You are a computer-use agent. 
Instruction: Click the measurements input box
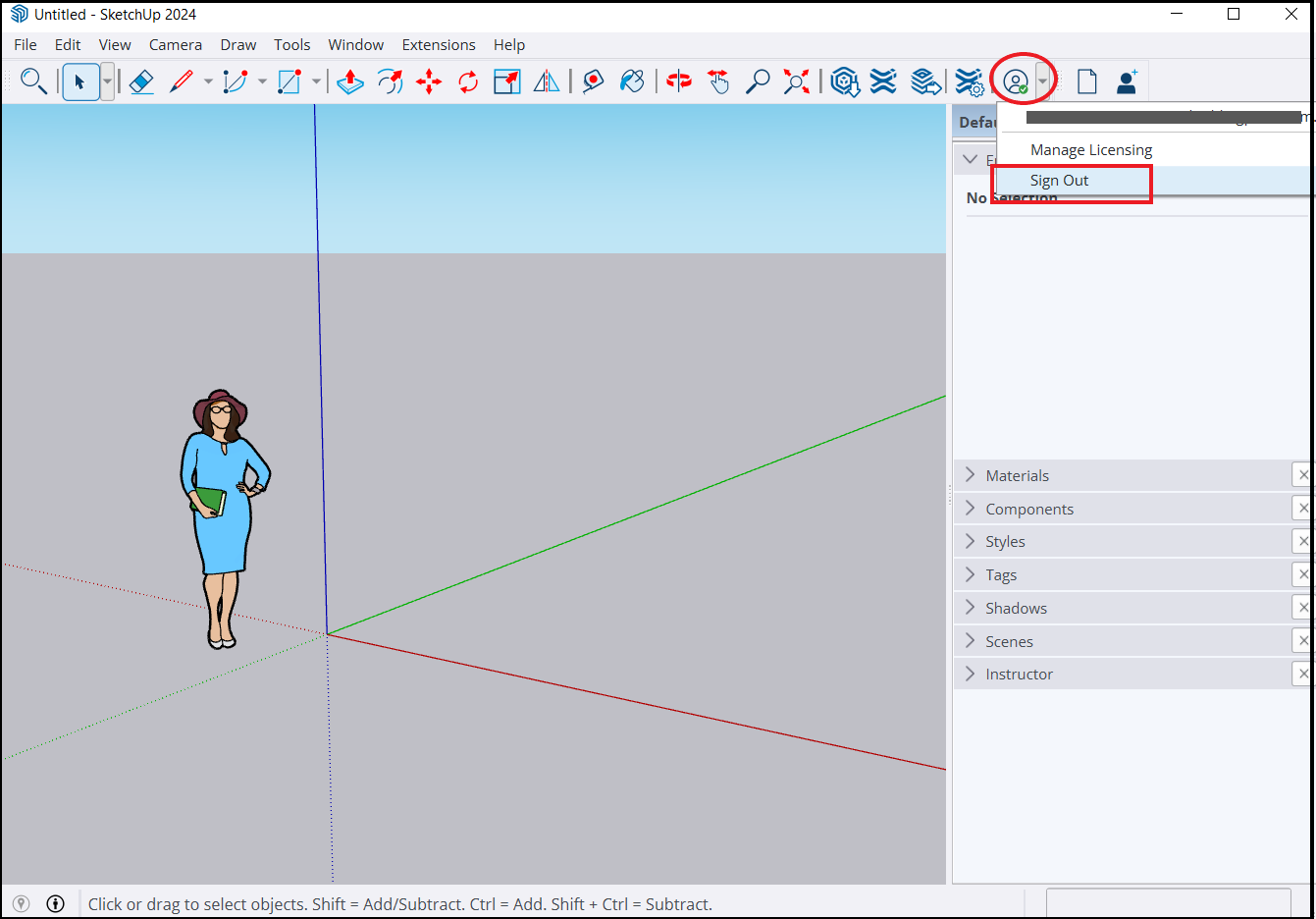[x=1168, y=903]
